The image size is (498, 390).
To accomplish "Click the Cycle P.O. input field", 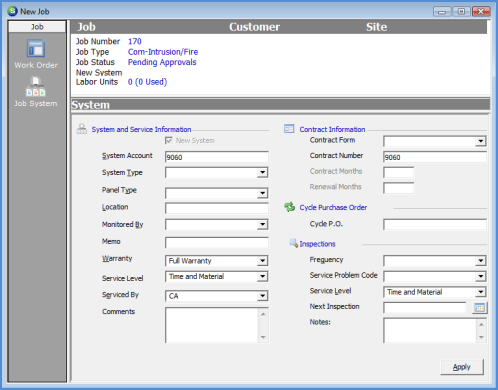I will [435, 224].
